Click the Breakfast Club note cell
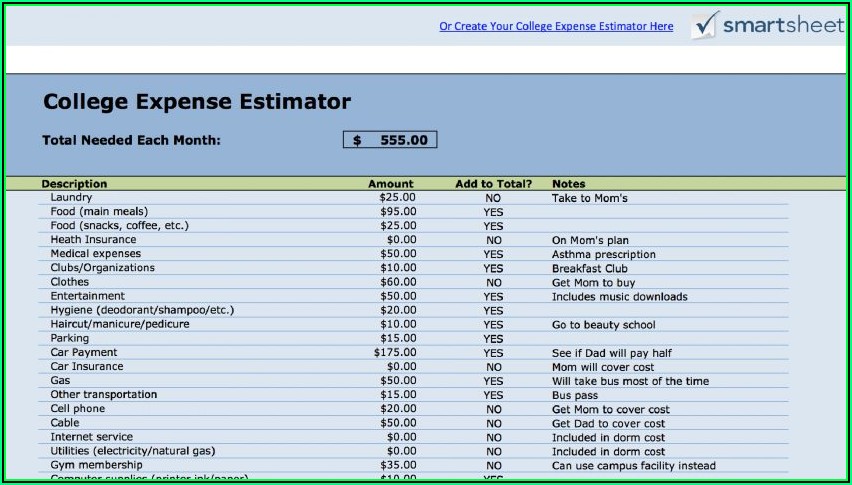 (589, 268)
